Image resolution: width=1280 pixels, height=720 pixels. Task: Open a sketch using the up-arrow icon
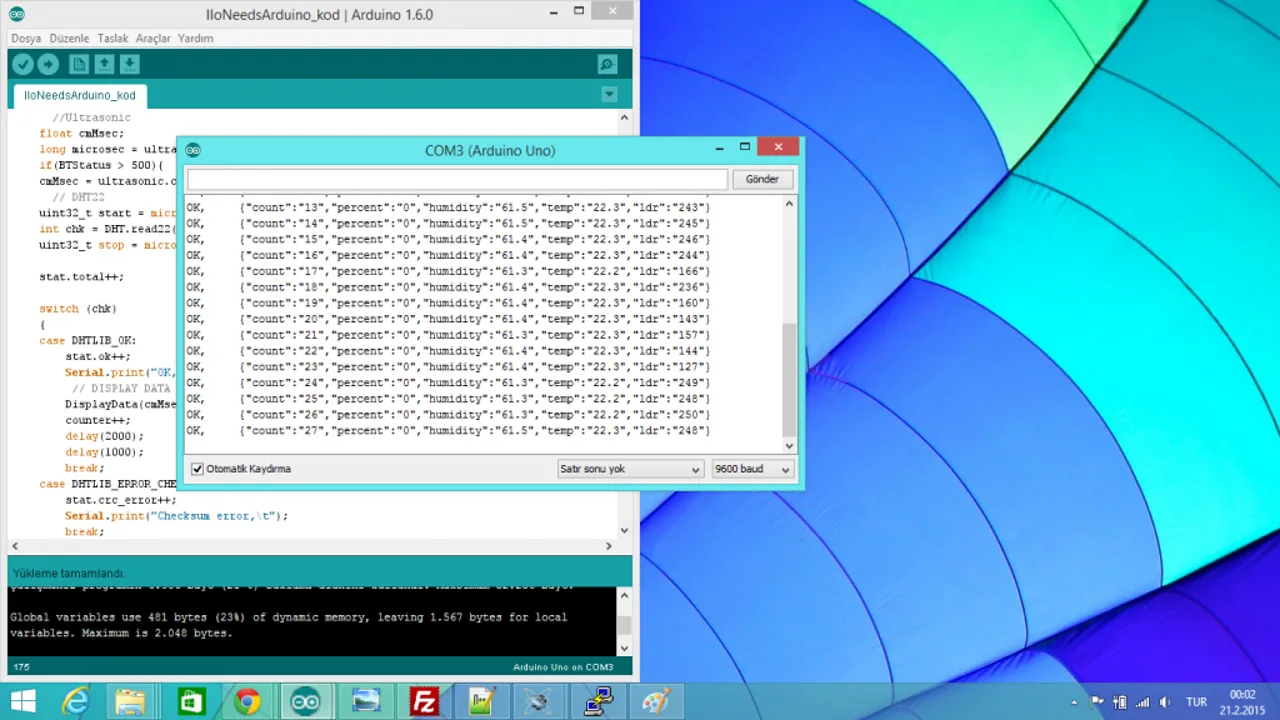[x=104, y=63]
